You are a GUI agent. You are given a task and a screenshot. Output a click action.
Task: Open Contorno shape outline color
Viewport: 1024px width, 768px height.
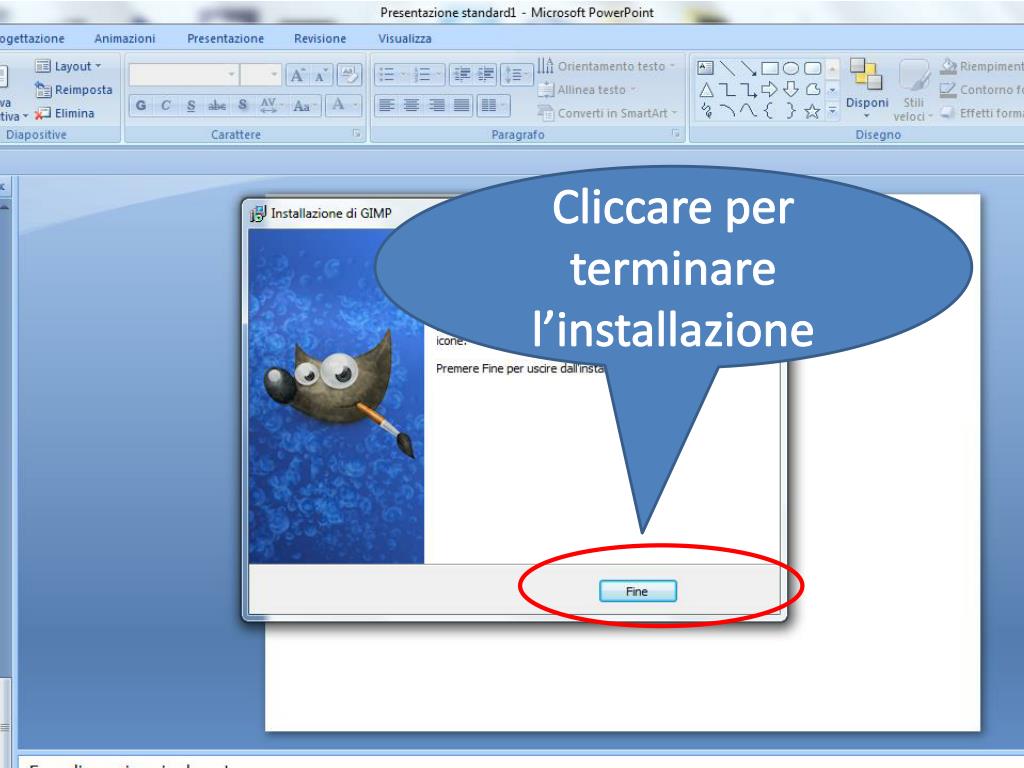click(982, 89)
